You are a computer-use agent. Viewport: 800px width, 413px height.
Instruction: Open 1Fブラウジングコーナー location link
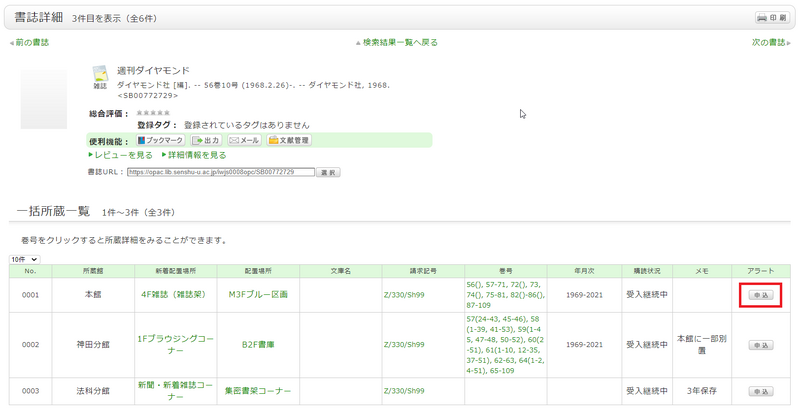[x=176, y=345]
